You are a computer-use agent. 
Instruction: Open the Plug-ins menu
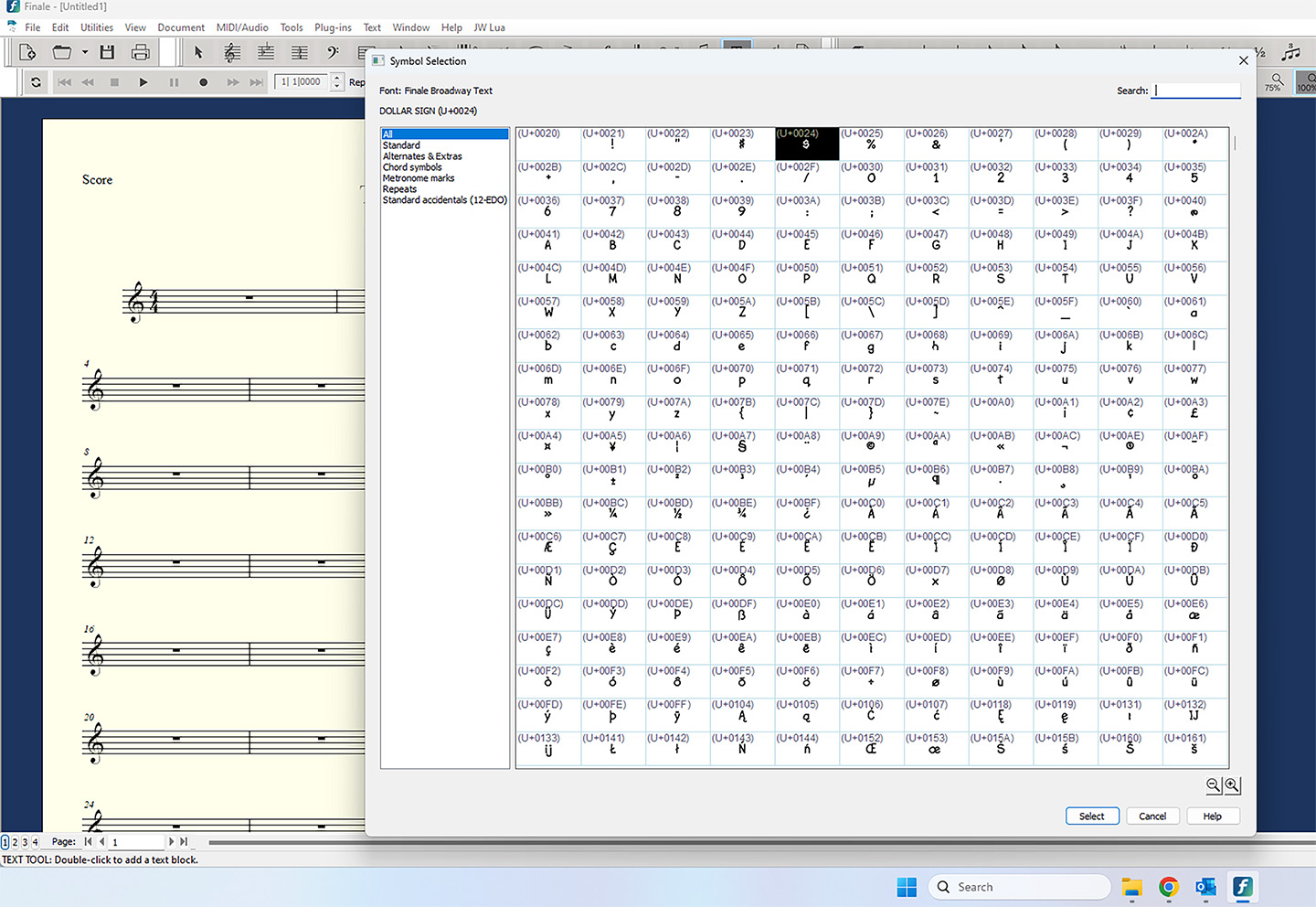click(x=333, y=27)
